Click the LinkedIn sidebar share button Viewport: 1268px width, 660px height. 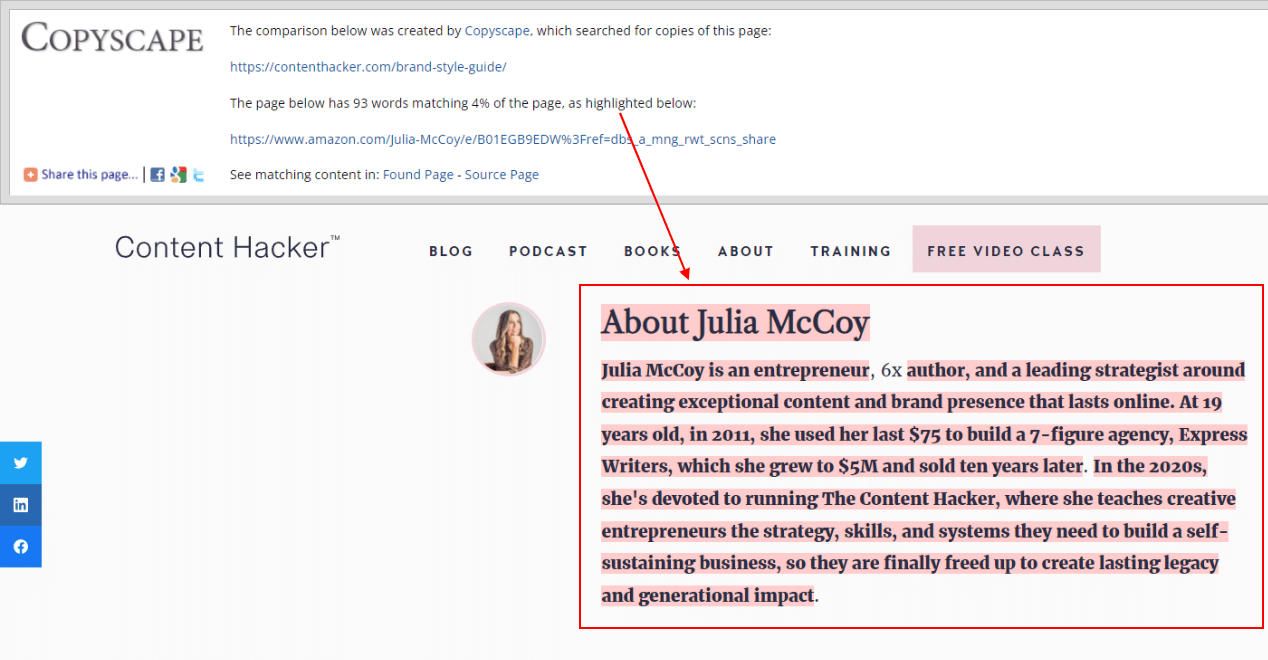(x=20, y=505)
